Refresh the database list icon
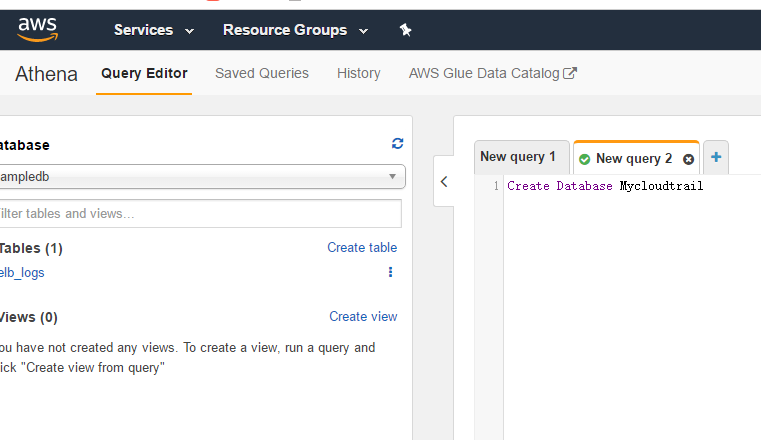This screenshot has width=761, height=440. coord(397,144)
